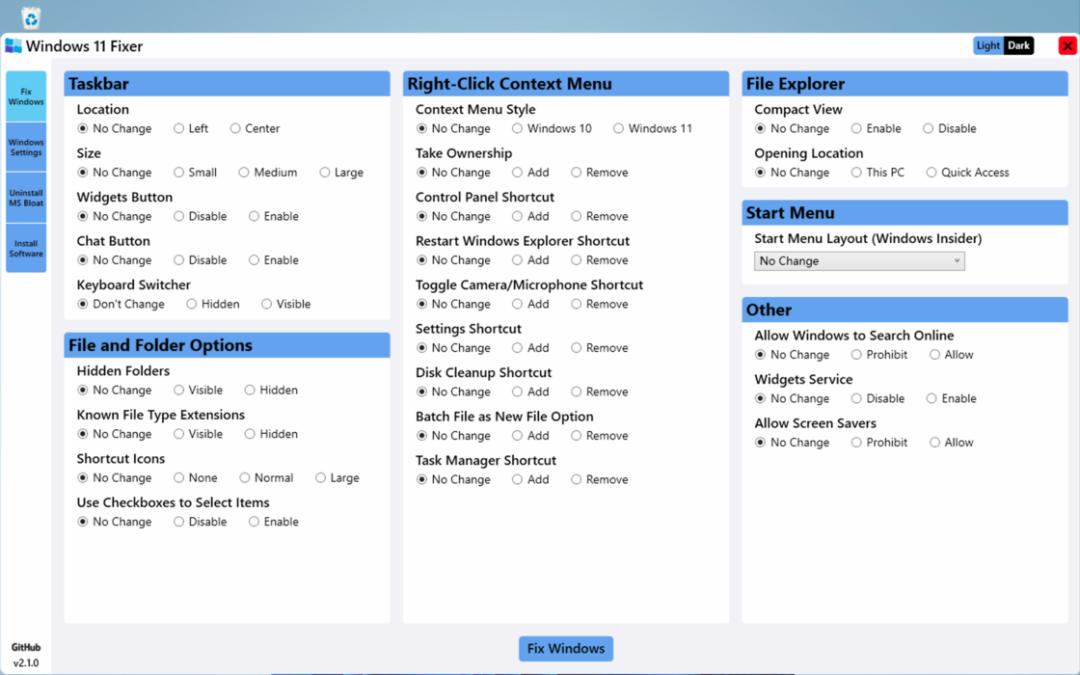1080x675 pixels.
Task: Prohibit Windows from searching online
Action: (880, 355)
